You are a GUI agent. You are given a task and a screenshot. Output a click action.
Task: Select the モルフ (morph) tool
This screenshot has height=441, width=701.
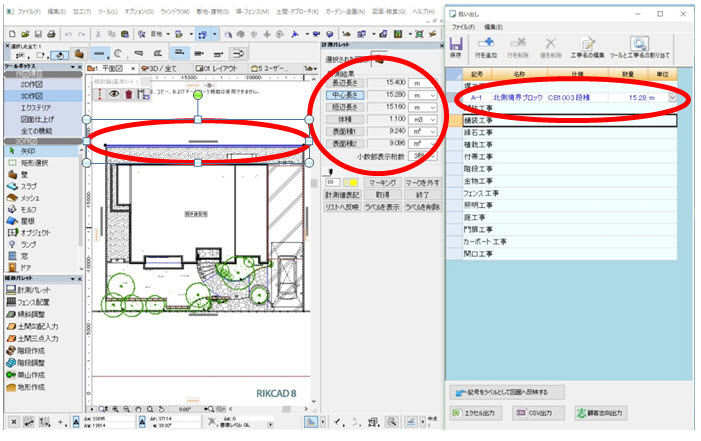28,209
